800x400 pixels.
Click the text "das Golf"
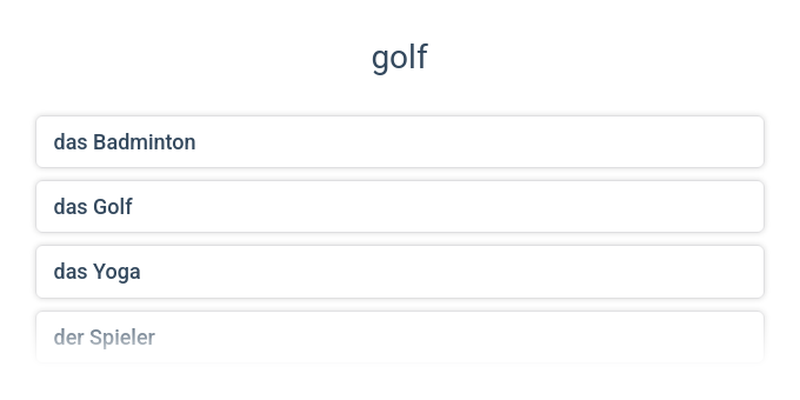(x=93, y=207)
